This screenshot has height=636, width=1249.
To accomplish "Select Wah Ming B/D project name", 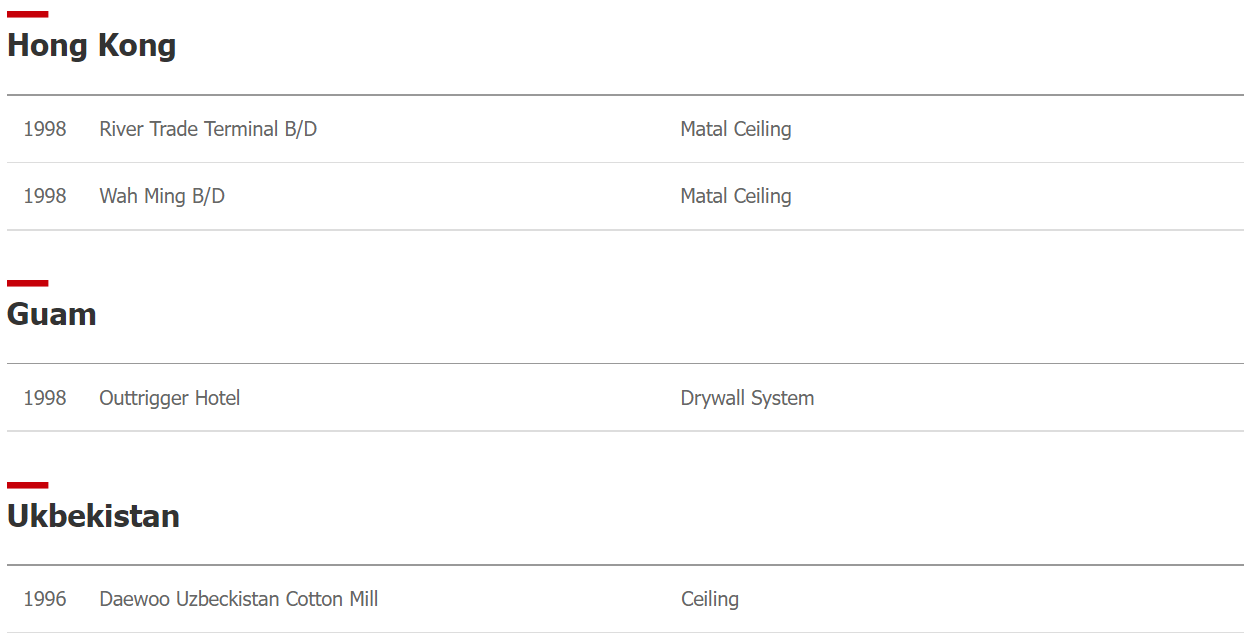I will [x=162, y=196].
